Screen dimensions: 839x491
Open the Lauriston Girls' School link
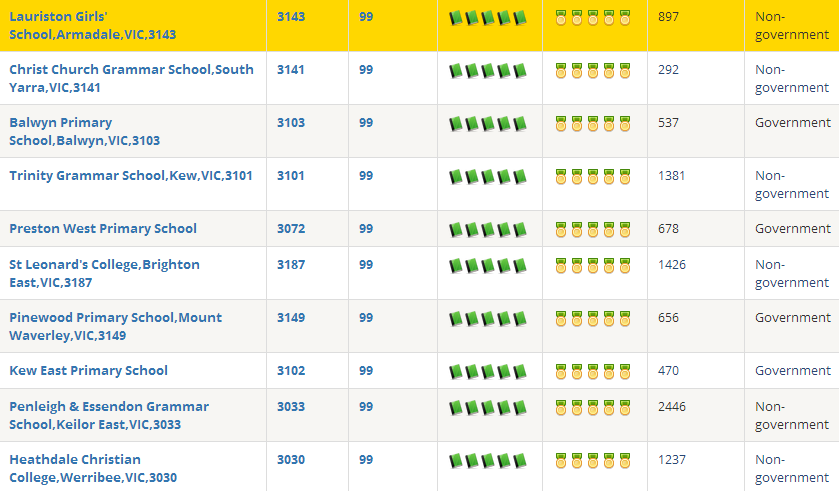(92, 25)
